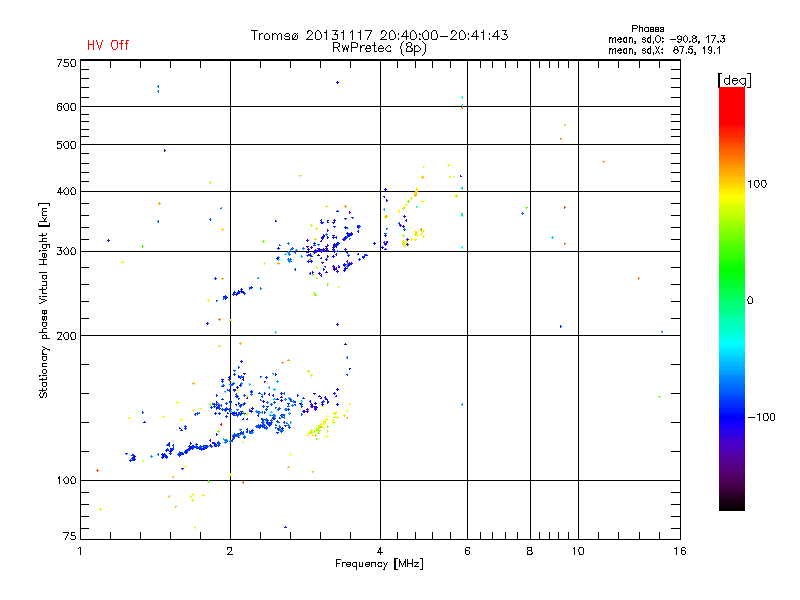Click the frequency axis tick label "8"
The image size is (800, 600).
[x=530, y=551]
